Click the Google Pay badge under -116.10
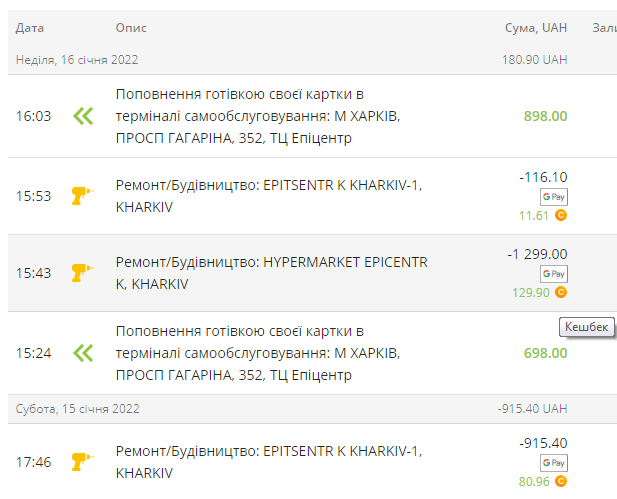The width and height of the screenshot is (617, 499). tap(554, 197)
